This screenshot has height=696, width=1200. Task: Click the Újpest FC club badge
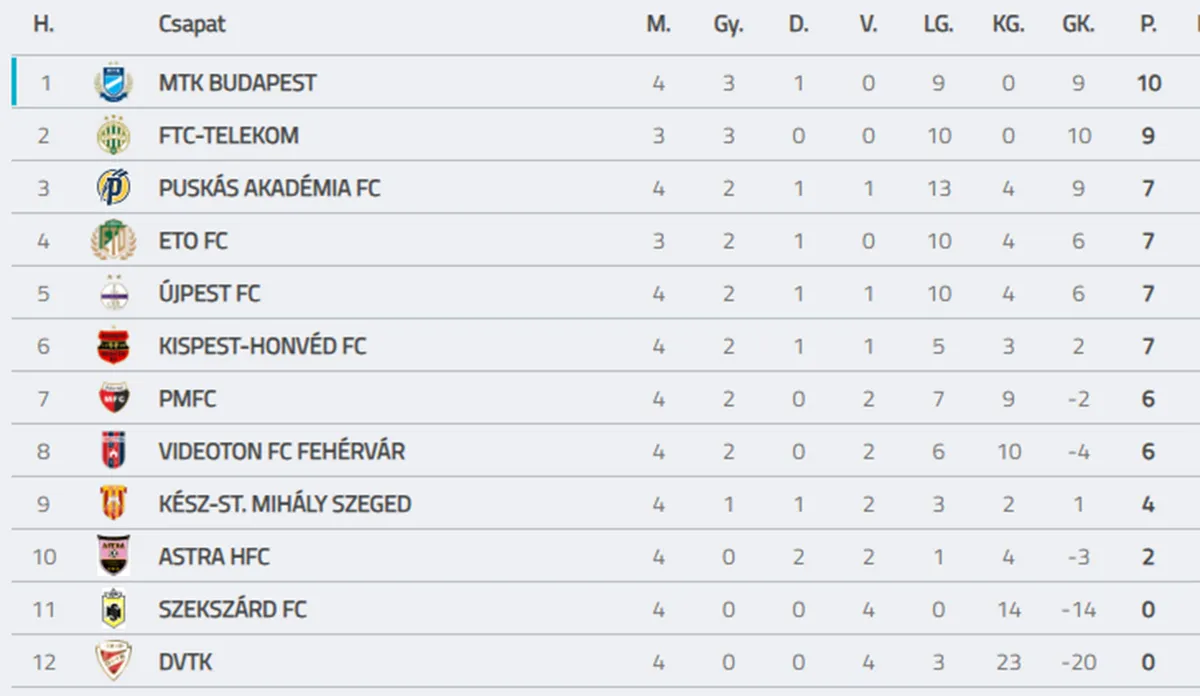(x=113, y=293)
